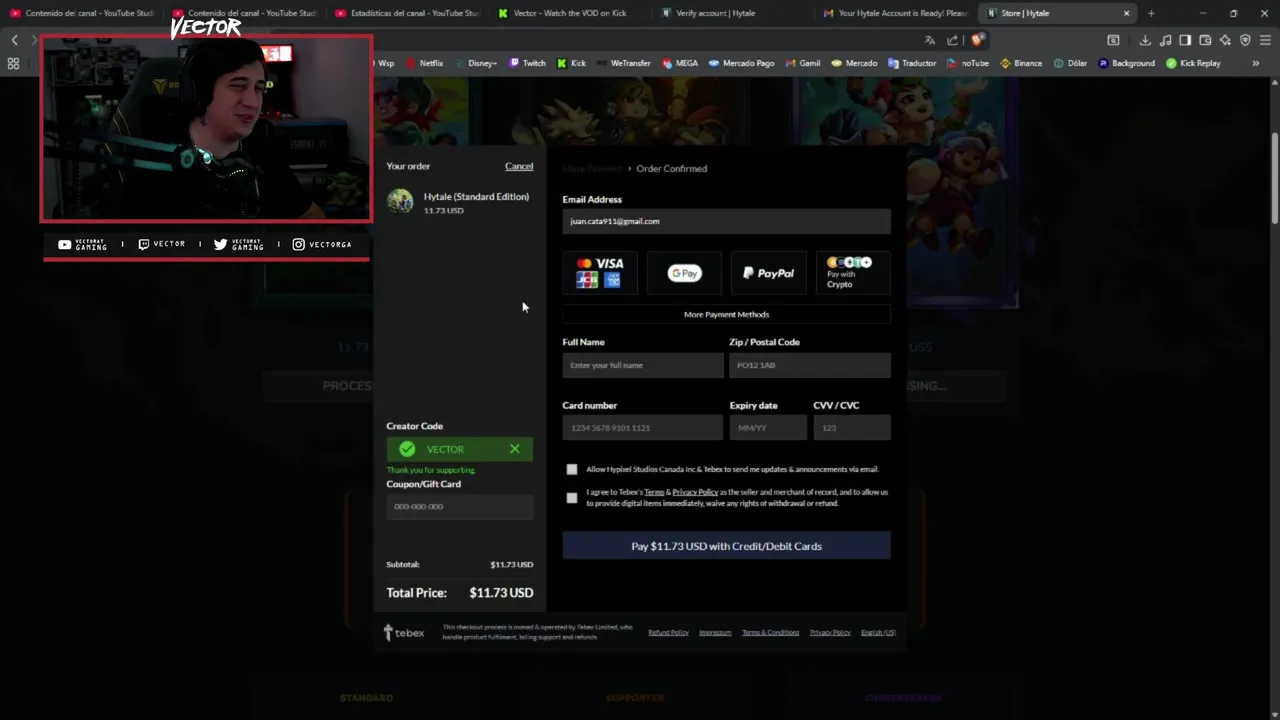
Task: Click the music note media control icon
Action: point(1165,40)
